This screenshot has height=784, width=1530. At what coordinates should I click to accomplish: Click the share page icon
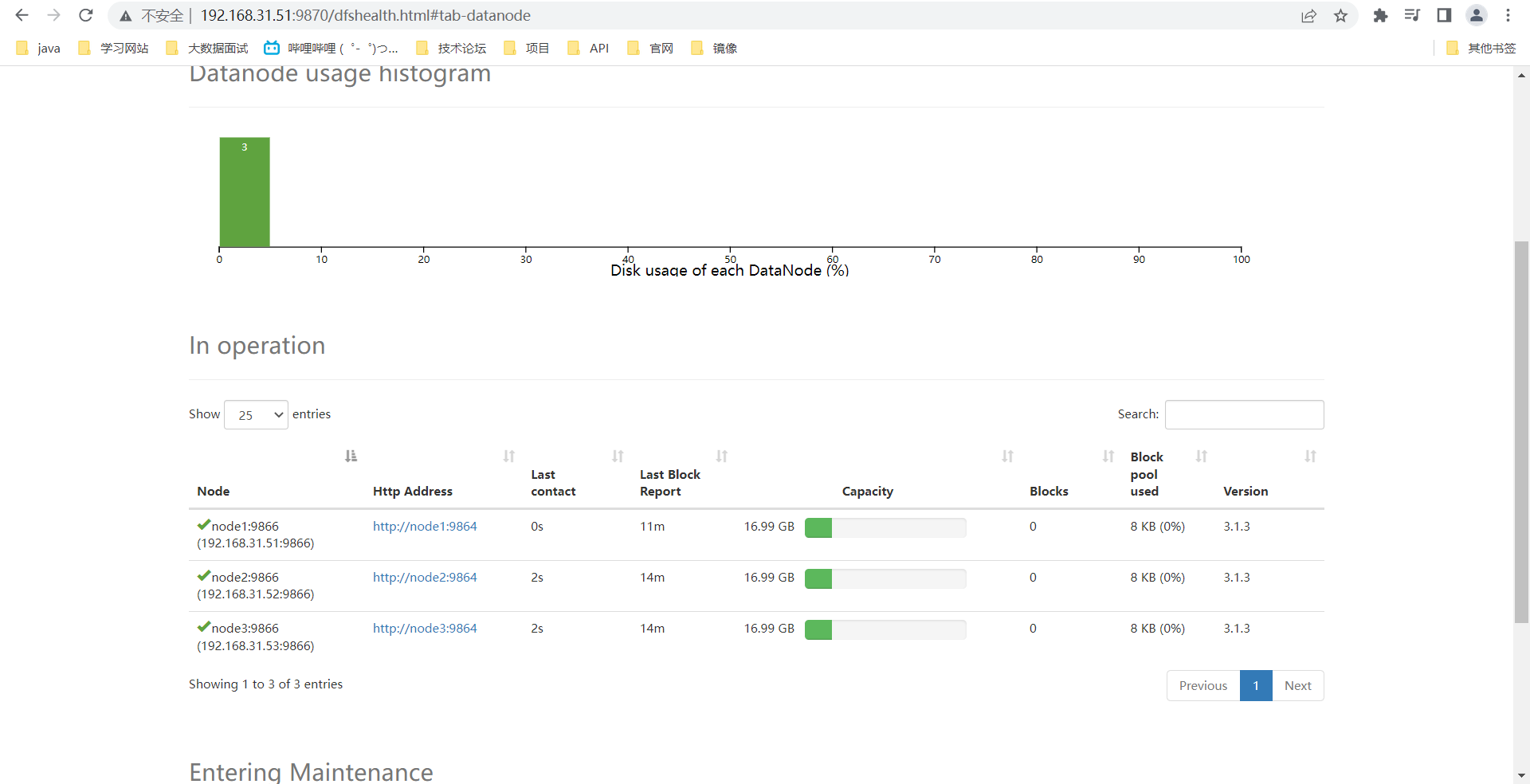(x=1308, y=15)
